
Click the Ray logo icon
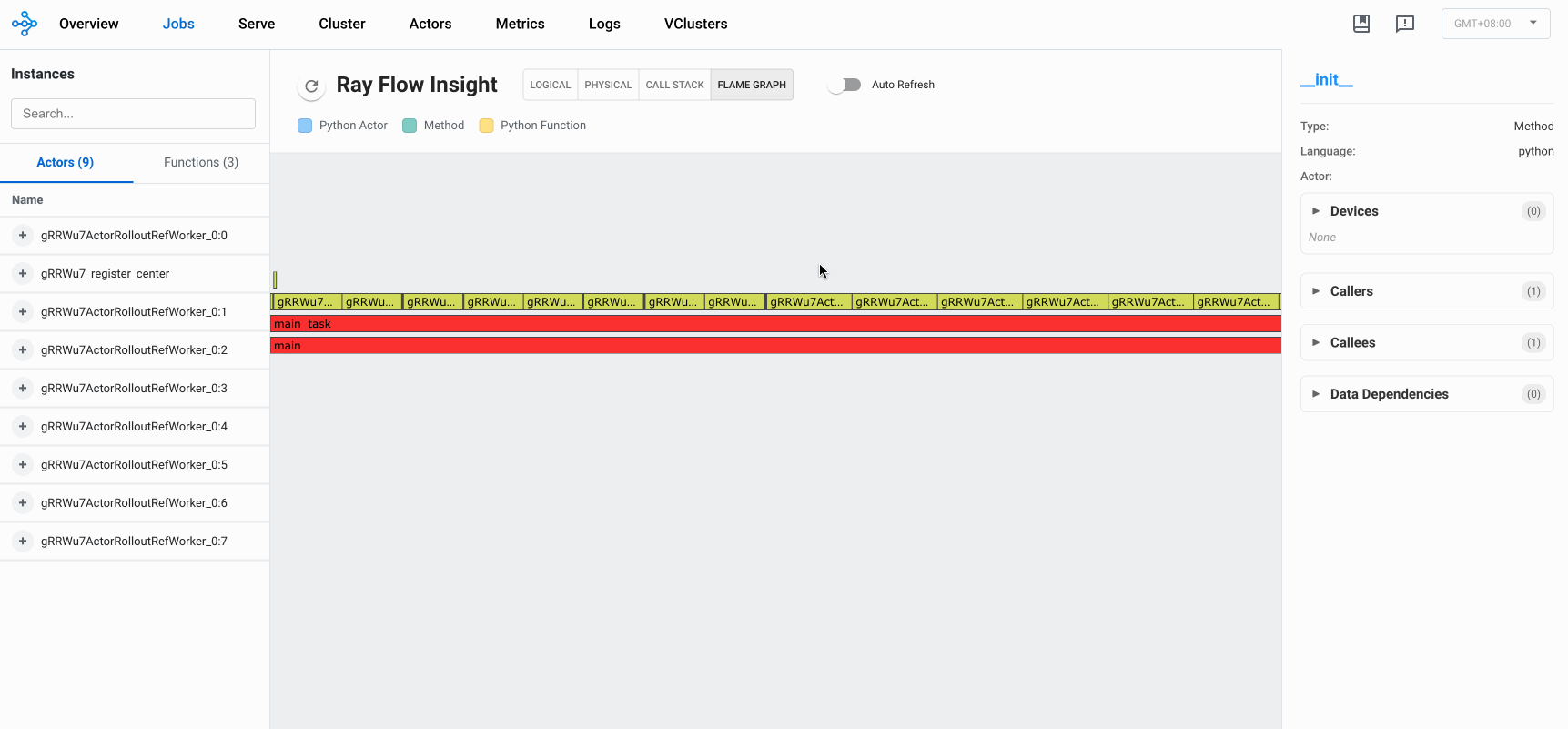(x=25, y=24)
